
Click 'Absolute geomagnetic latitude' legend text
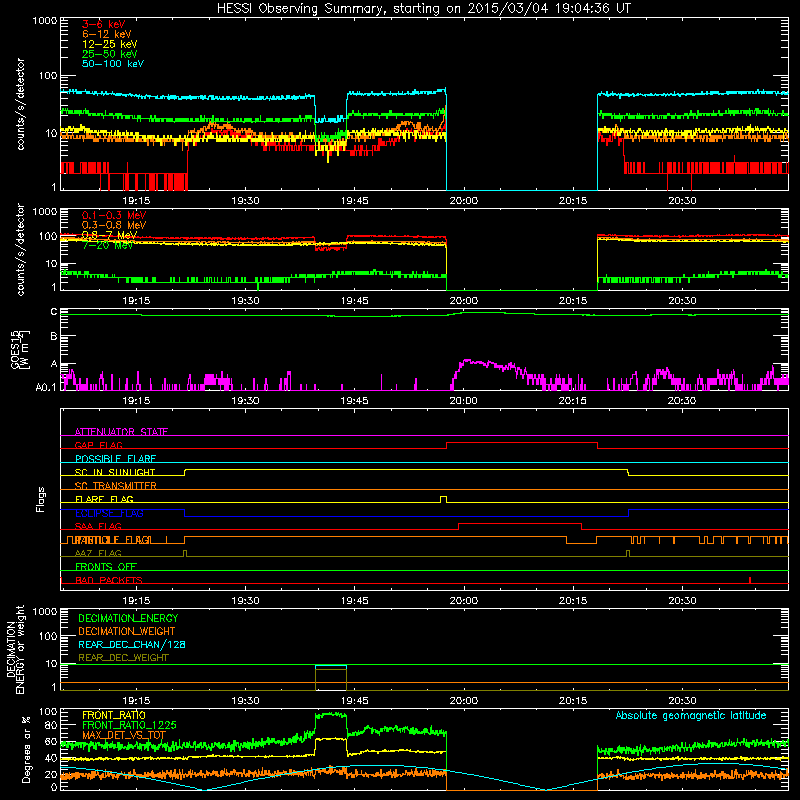tap(691, 715)
